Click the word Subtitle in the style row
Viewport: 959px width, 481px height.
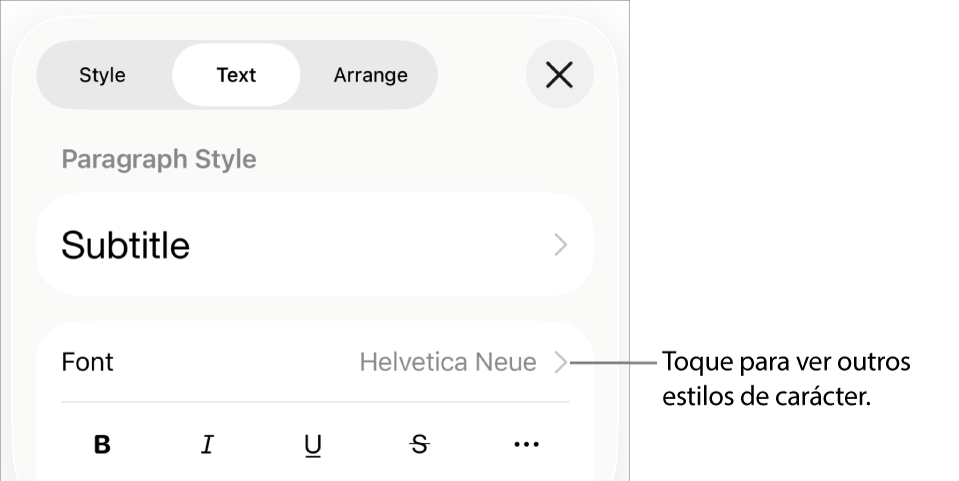coord(125,245)
